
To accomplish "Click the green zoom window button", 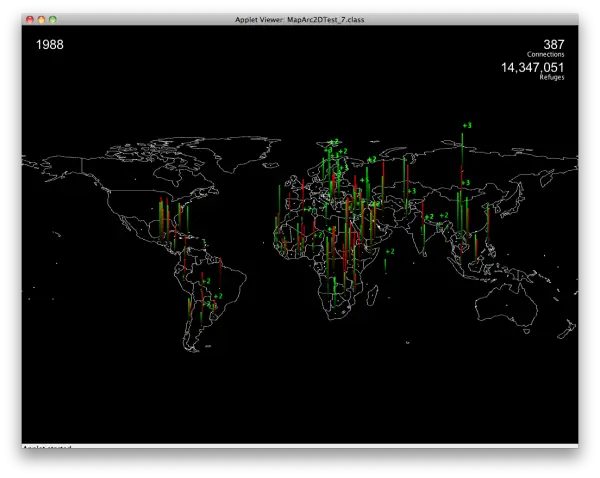I will click(x=53, y=19).
